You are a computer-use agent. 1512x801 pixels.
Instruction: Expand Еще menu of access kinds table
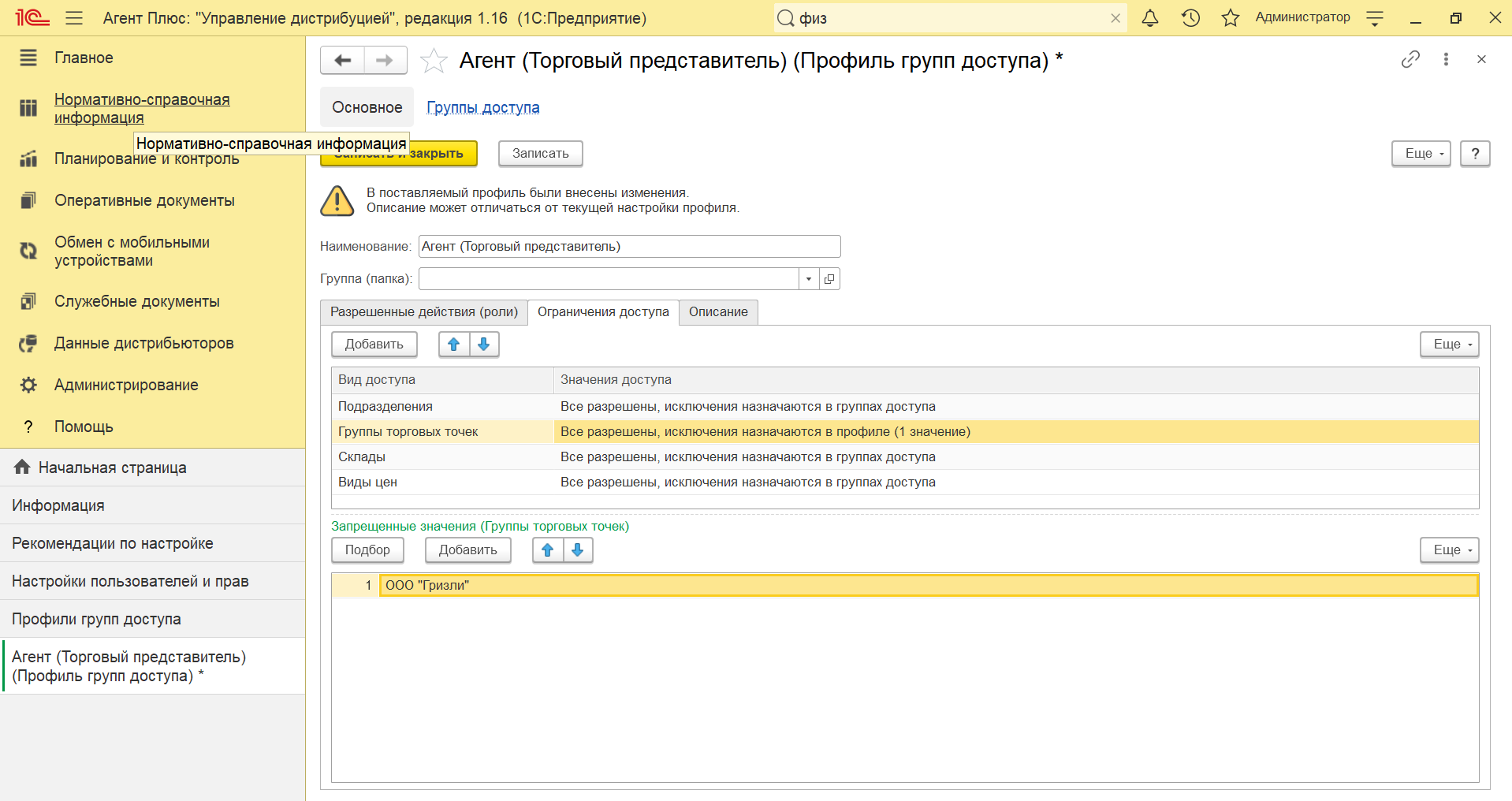[x=1450, y=345]
